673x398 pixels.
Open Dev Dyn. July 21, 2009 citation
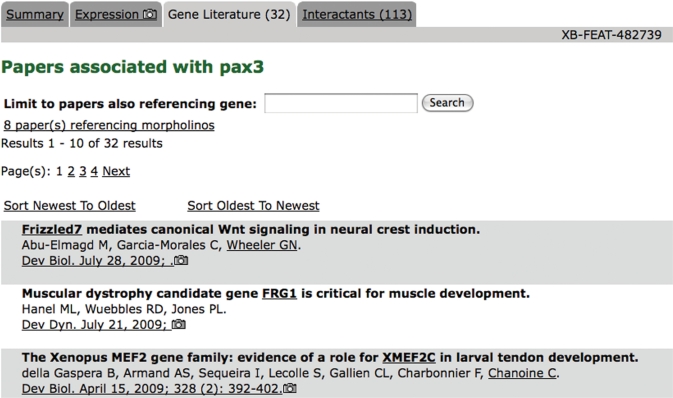point(96,325)
